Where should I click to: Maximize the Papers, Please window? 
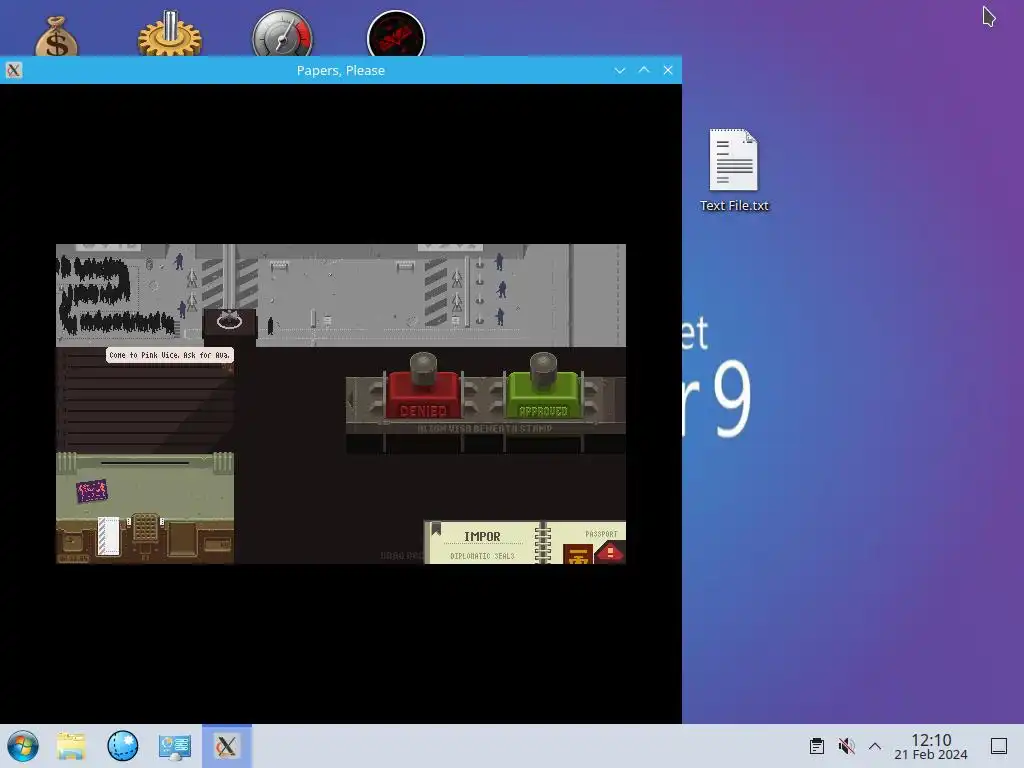[x=644, y=70]
